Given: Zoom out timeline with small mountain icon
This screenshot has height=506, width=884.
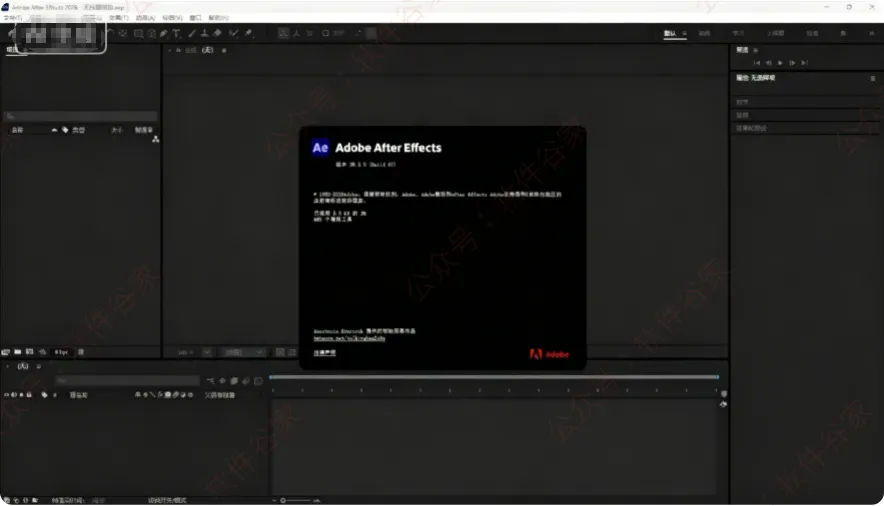Looking at the screenshot, I should point(275,500).
